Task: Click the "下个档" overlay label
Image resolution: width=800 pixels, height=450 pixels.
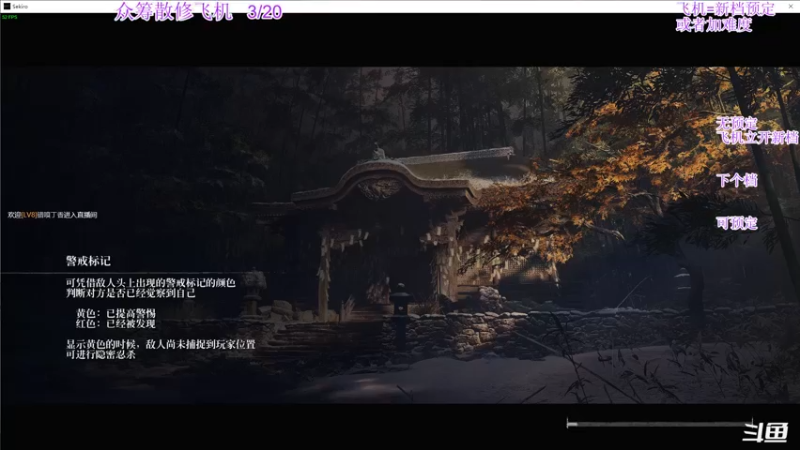Action: click(737, 180)
